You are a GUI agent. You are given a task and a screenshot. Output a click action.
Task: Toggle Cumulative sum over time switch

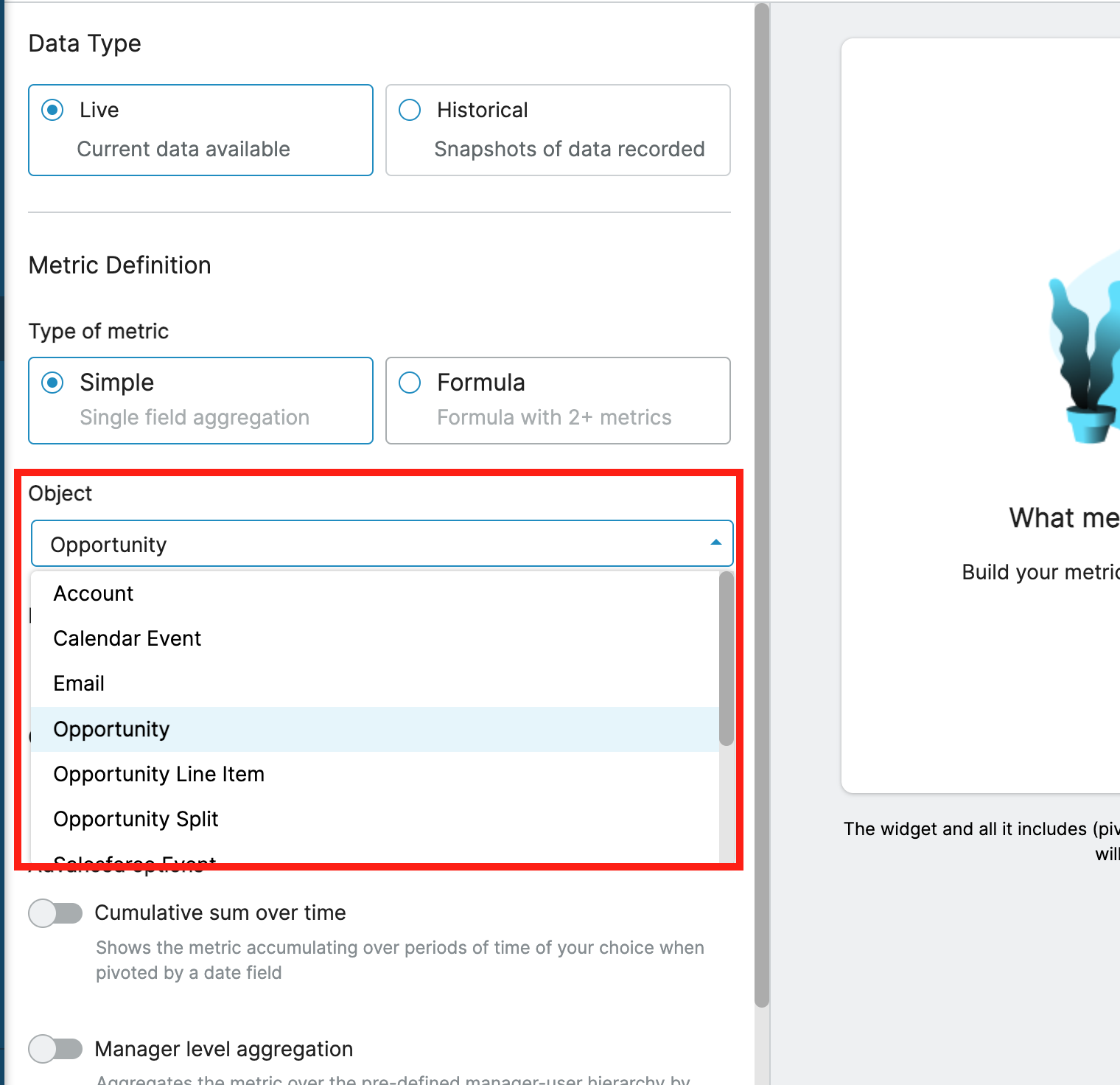(x=55, y=913)
